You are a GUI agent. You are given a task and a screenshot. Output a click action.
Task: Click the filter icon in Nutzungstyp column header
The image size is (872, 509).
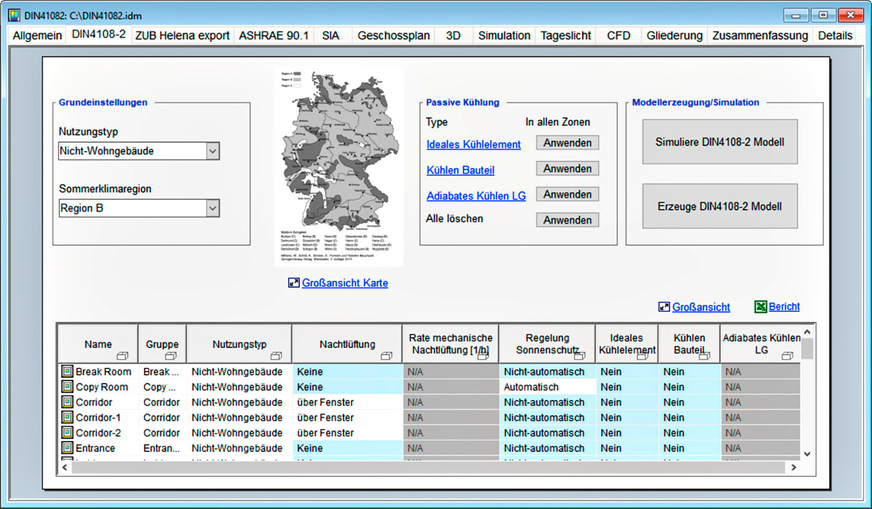click(x=277, y=355)
